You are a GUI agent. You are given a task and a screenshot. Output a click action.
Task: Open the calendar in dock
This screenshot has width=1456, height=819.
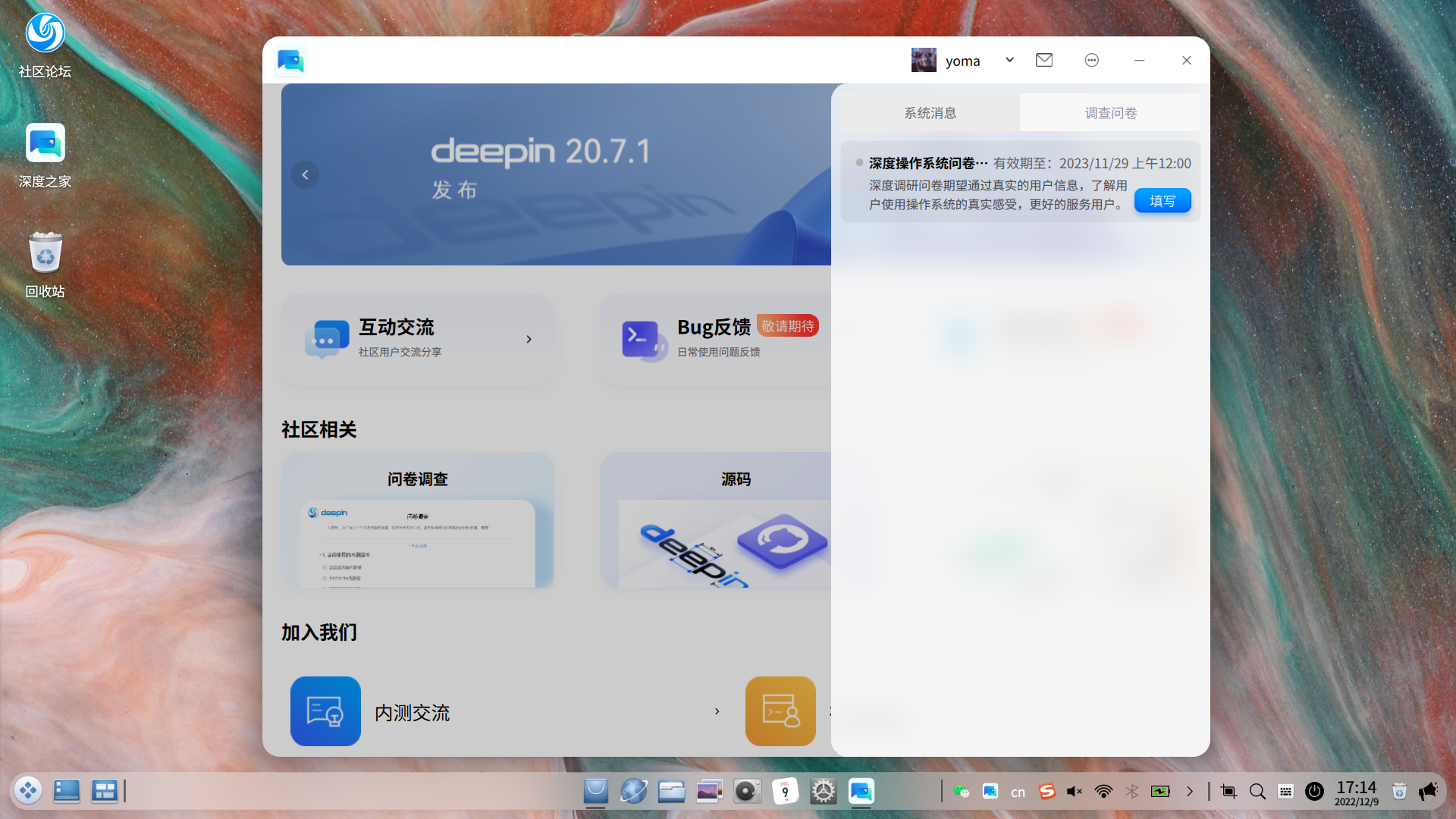coord(785,791)
